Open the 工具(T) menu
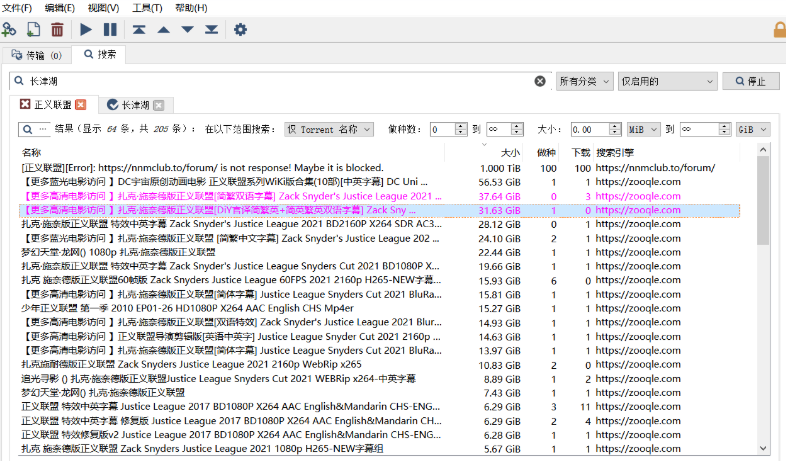Image resolution: width=786 pixels, height=461 pixels. click(147, 8)
